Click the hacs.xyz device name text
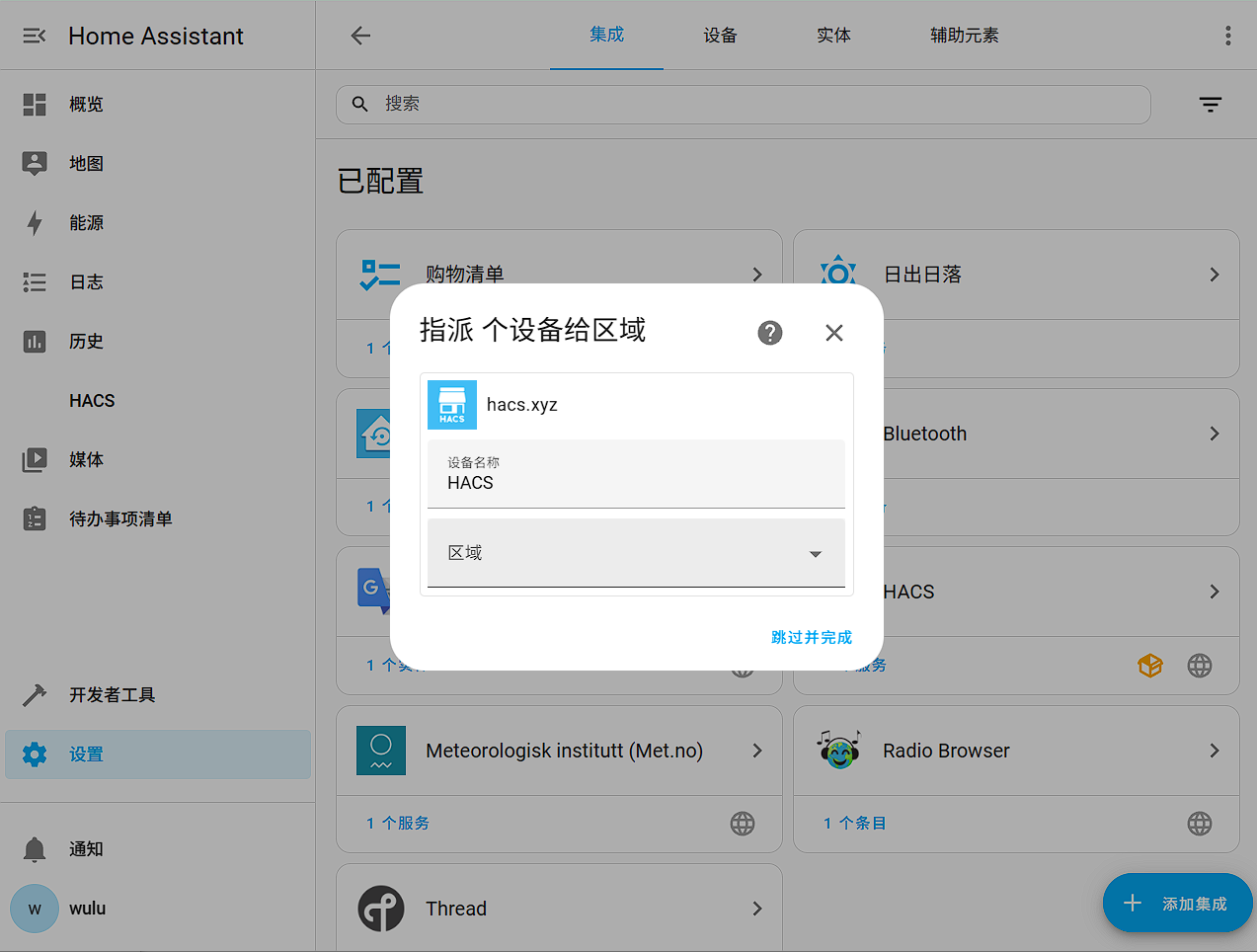Screen dimensions: 1257x952 [522, 405]
